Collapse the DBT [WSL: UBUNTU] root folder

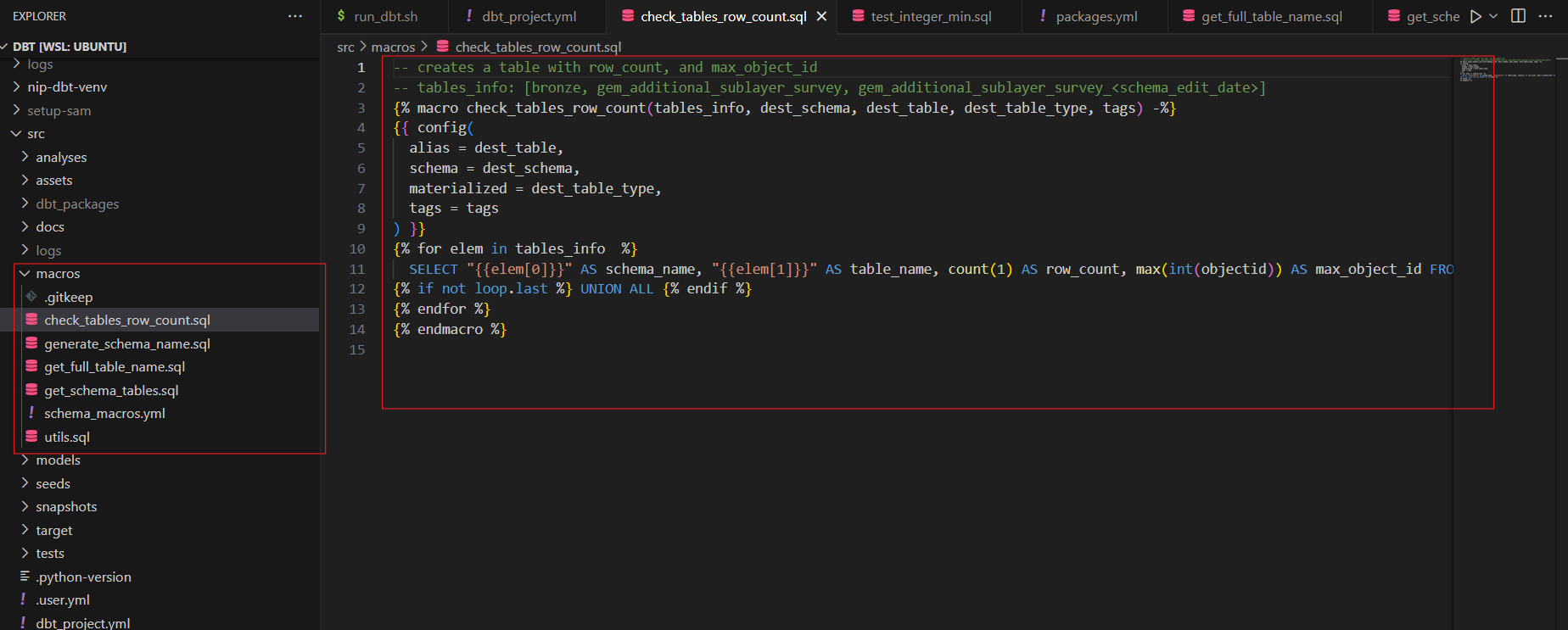coord(68,47)
